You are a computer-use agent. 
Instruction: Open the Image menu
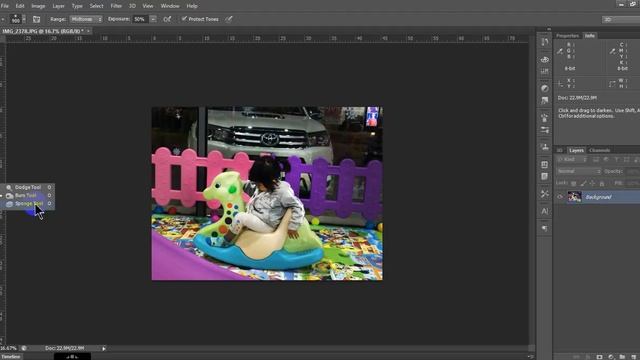pyautogui.click(x=38, y=6)
